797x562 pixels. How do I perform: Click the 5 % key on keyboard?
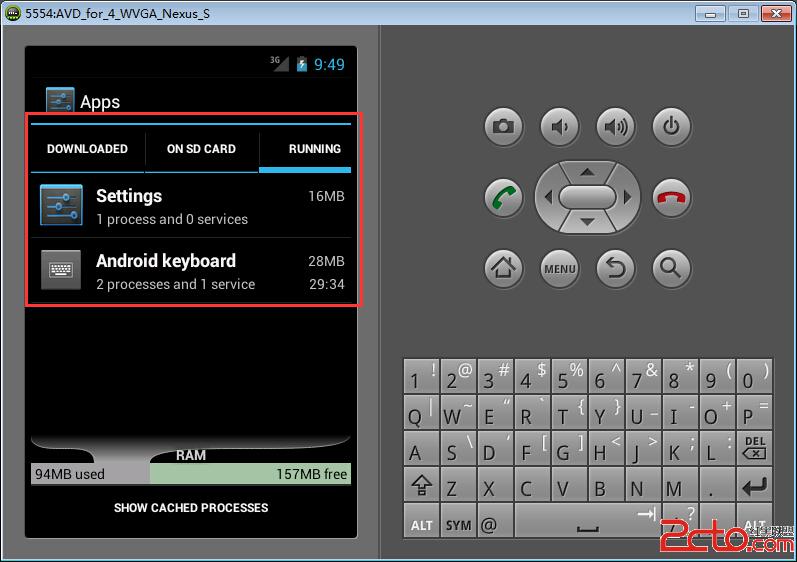[569, 376]
